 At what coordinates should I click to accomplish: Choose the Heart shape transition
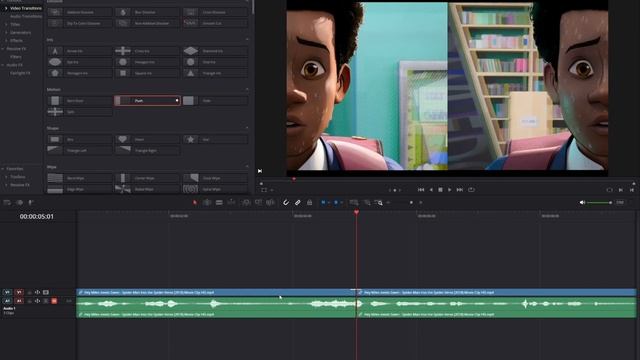(147, 139)
